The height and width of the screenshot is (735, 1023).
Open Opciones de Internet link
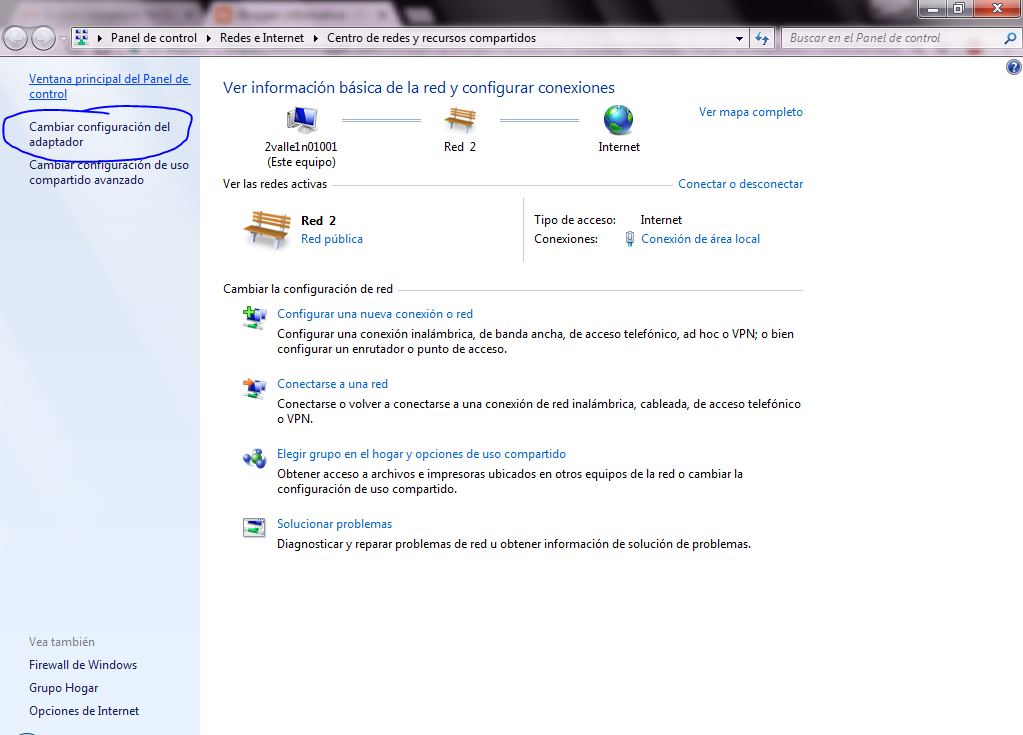[84, 711]
